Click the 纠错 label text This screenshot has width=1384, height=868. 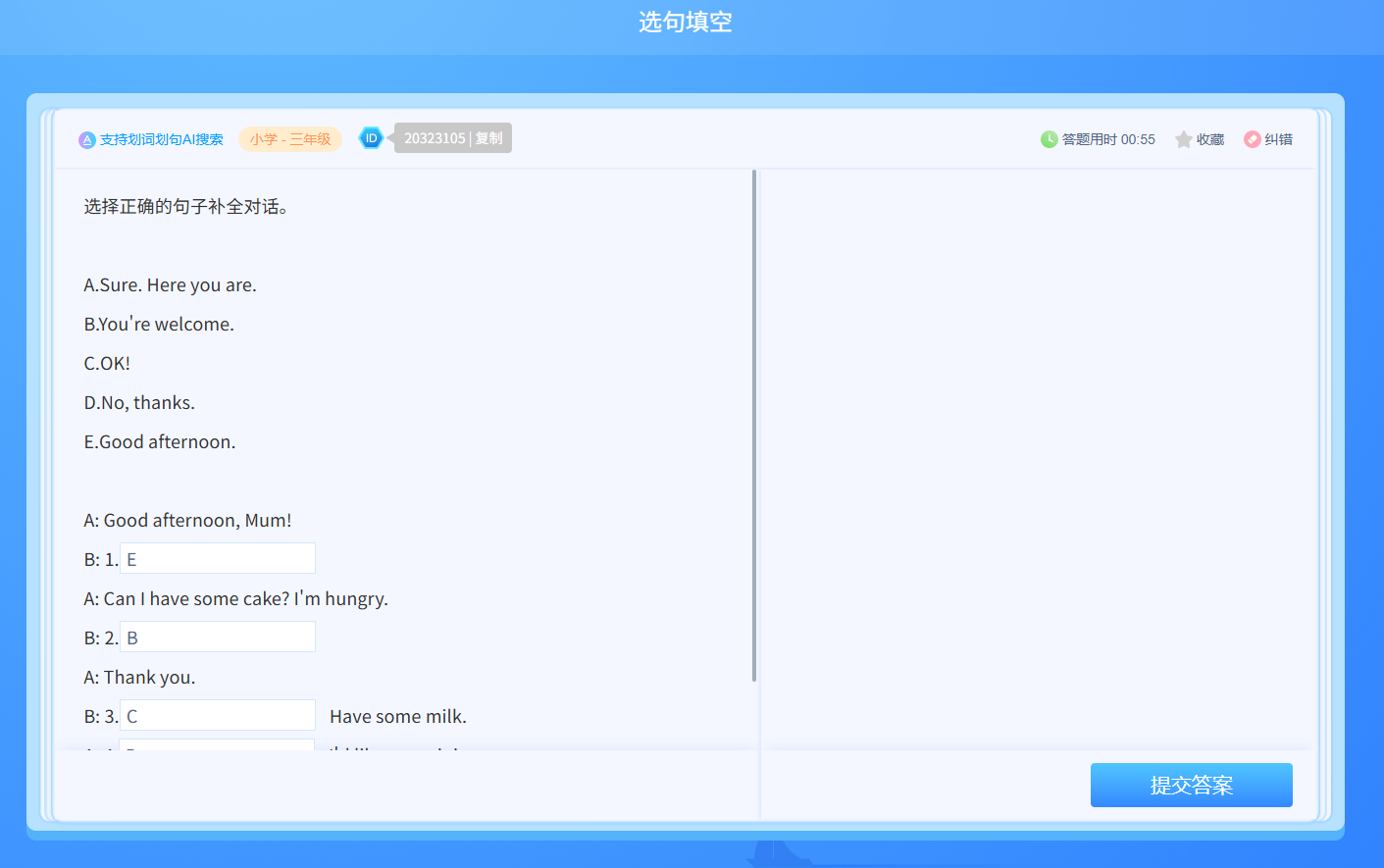[1279, 139]
